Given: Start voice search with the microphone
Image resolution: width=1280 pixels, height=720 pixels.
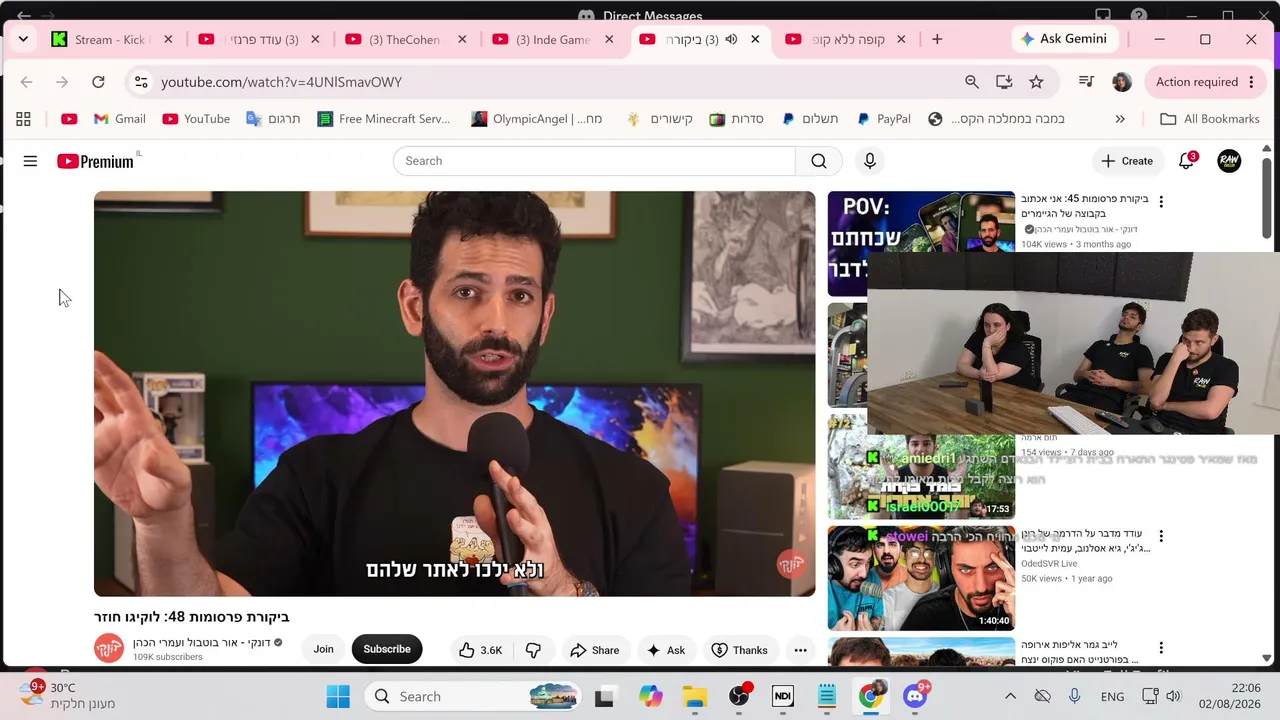Looking at the screenshot, I should [870, 161].
